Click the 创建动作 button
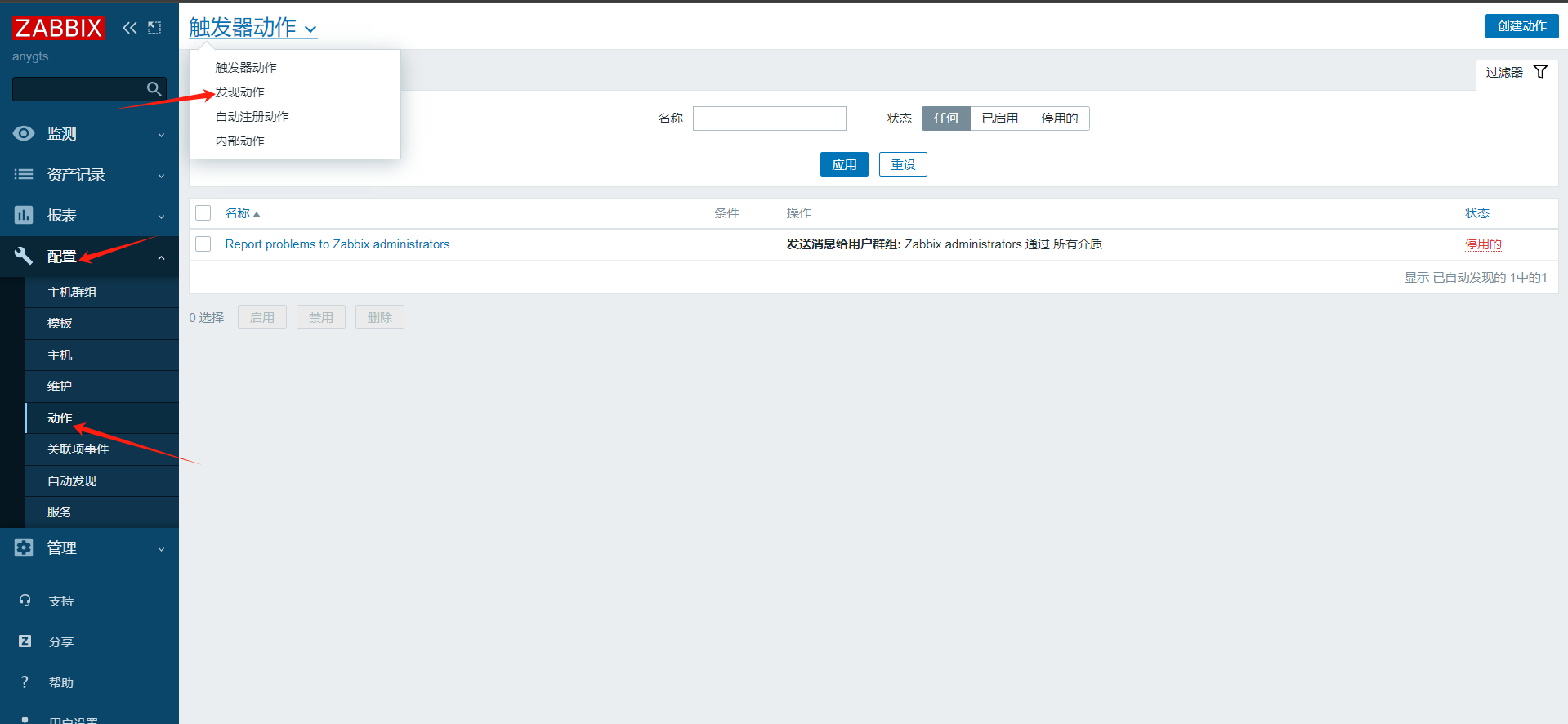 pyautogui.click(x=1521, y=26)
